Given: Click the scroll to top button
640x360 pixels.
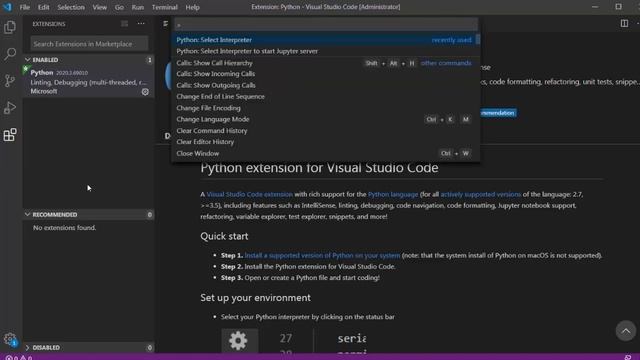Looking at the screenshot, I should (x=626, y=331).
